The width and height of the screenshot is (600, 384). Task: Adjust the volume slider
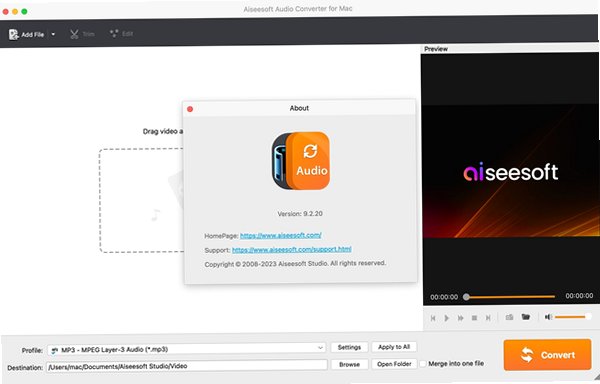(x=573, y=317)
